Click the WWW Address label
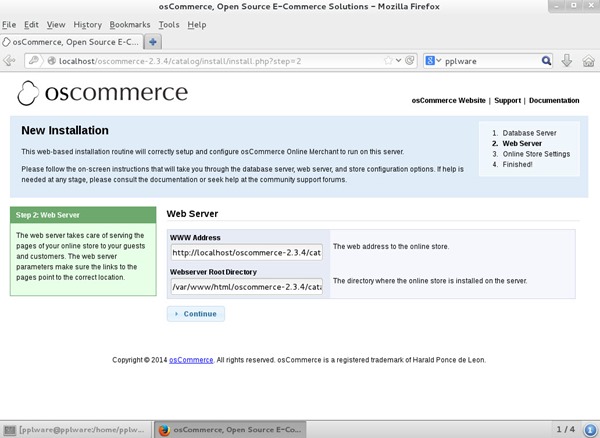600x438 pixels. coord(195,238)
